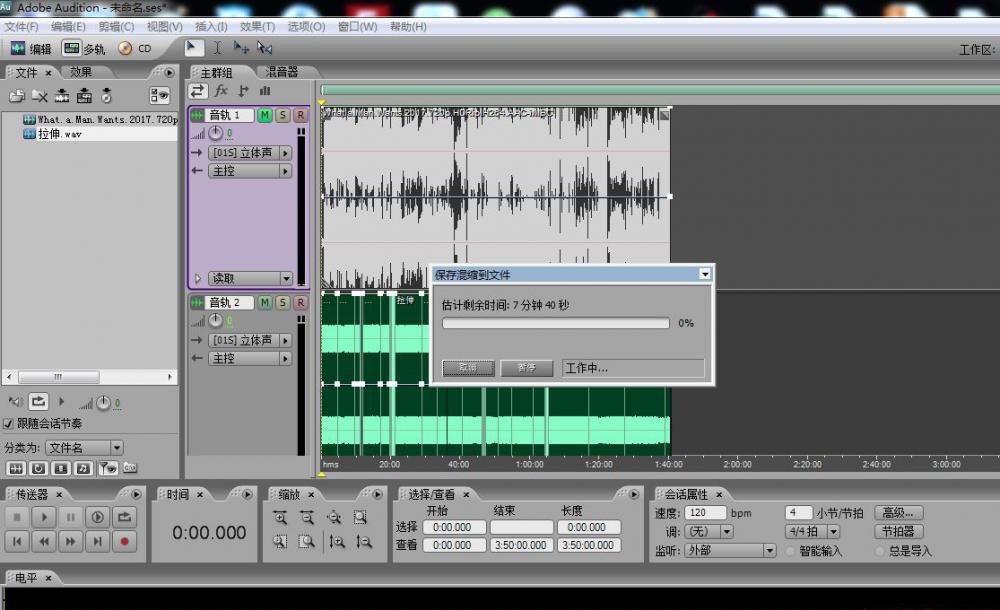Click the Insert into CD list icon
This screenshot has width=1000, height=610.
click(x=84, y=96)
